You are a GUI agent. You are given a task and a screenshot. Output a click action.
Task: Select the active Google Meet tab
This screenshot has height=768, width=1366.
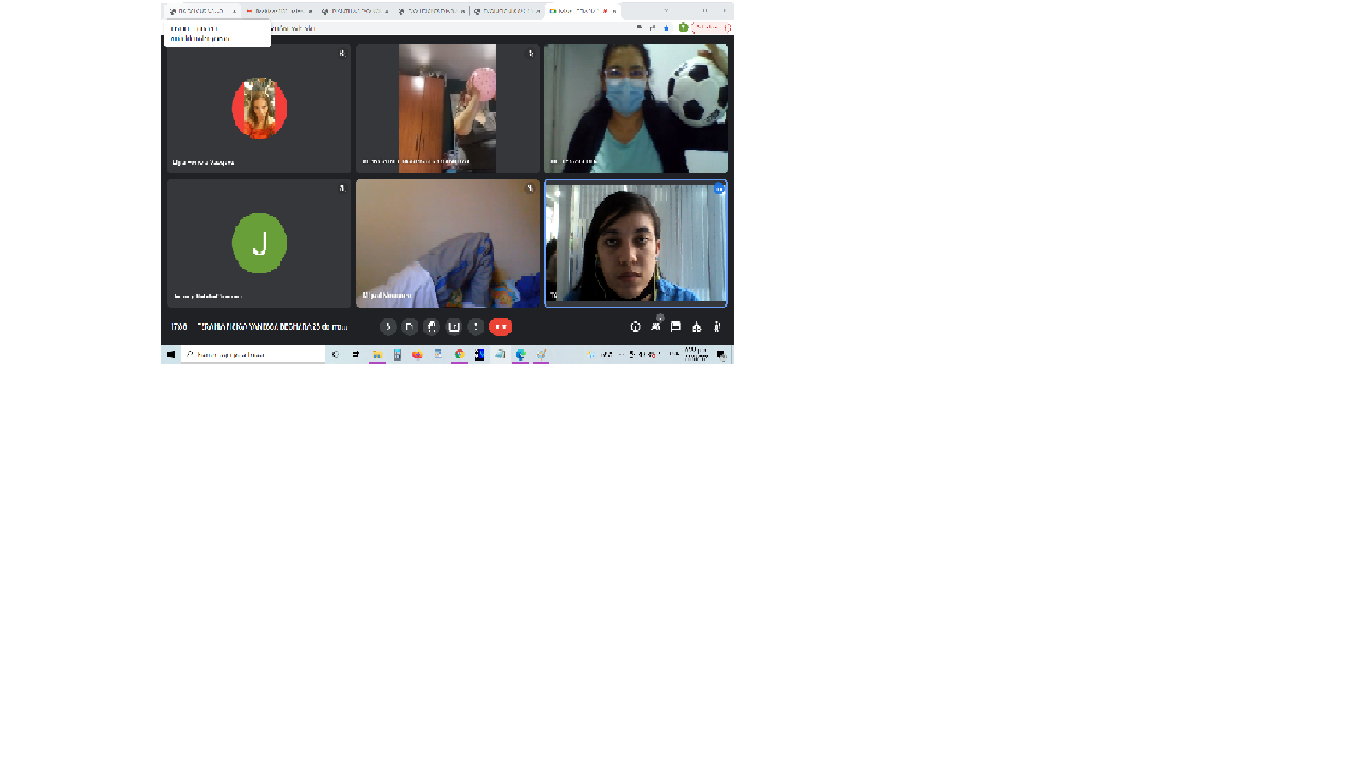tap(580, 11)
